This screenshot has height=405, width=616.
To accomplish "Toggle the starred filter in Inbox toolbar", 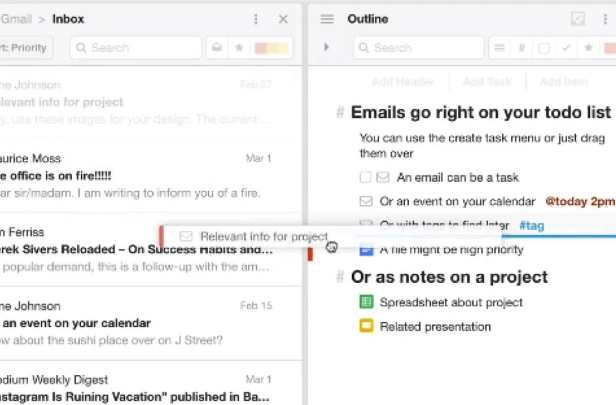I will point(239,48).
